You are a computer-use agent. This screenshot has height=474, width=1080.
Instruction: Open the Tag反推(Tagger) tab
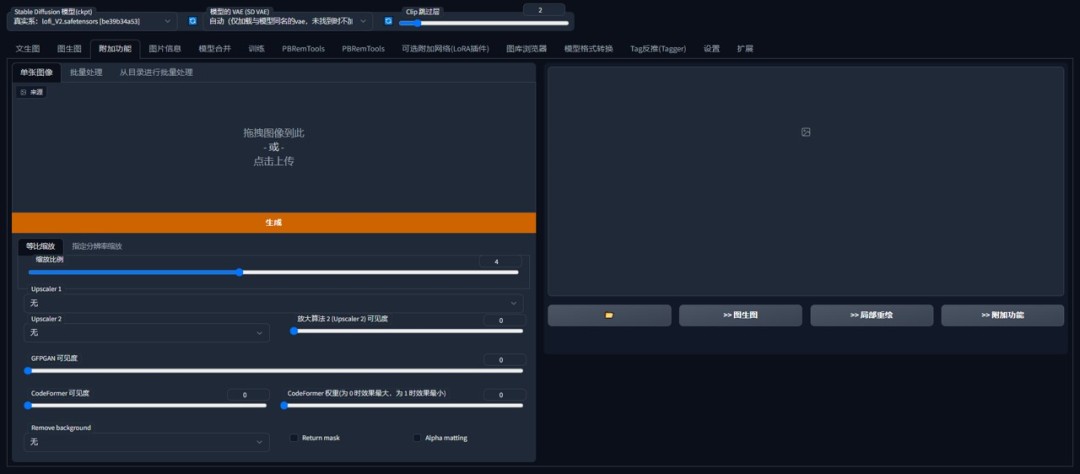[x=658, y=49]
